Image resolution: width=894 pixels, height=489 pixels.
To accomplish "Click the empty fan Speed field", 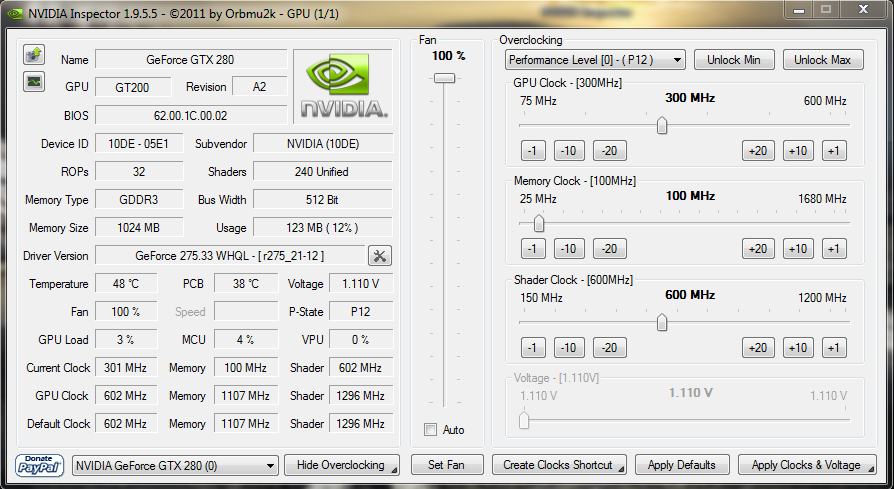I will 246,312.
